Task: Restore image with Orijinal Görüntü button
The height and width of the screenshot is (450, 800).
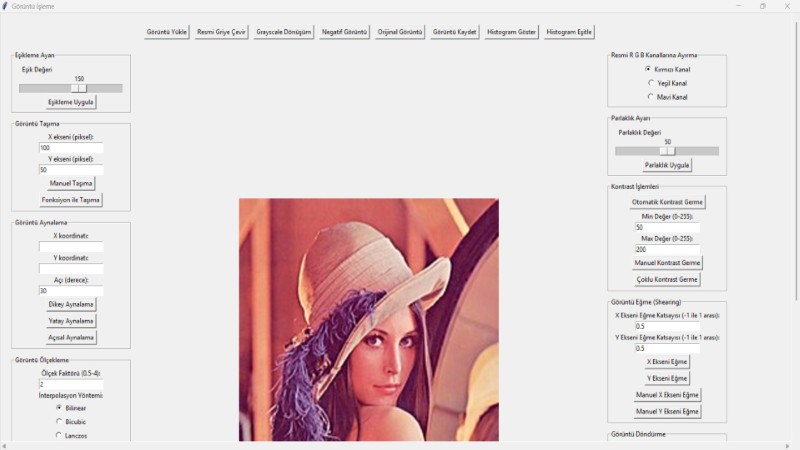Action: tap(401, 32)
